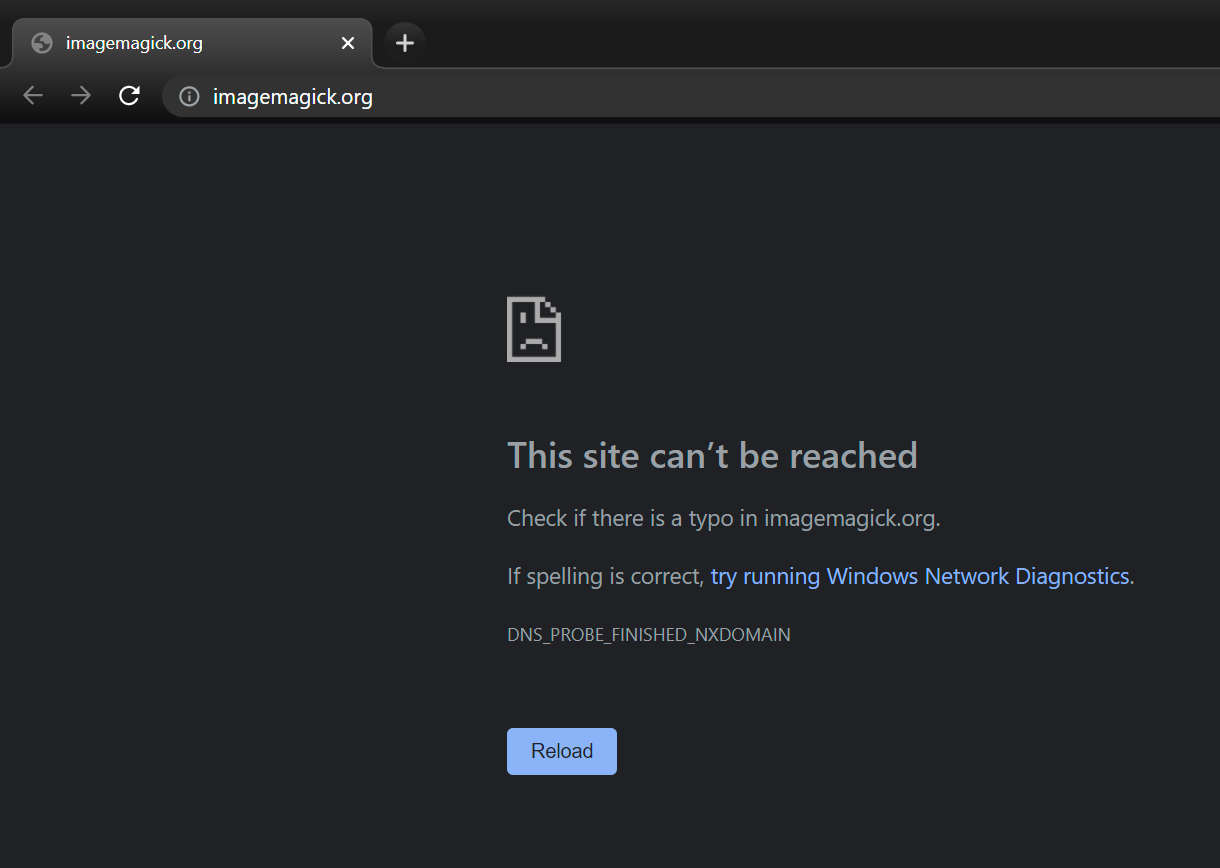Click the sad page error illustration
The image size is (1220, 868).
[x=533, y=329]
